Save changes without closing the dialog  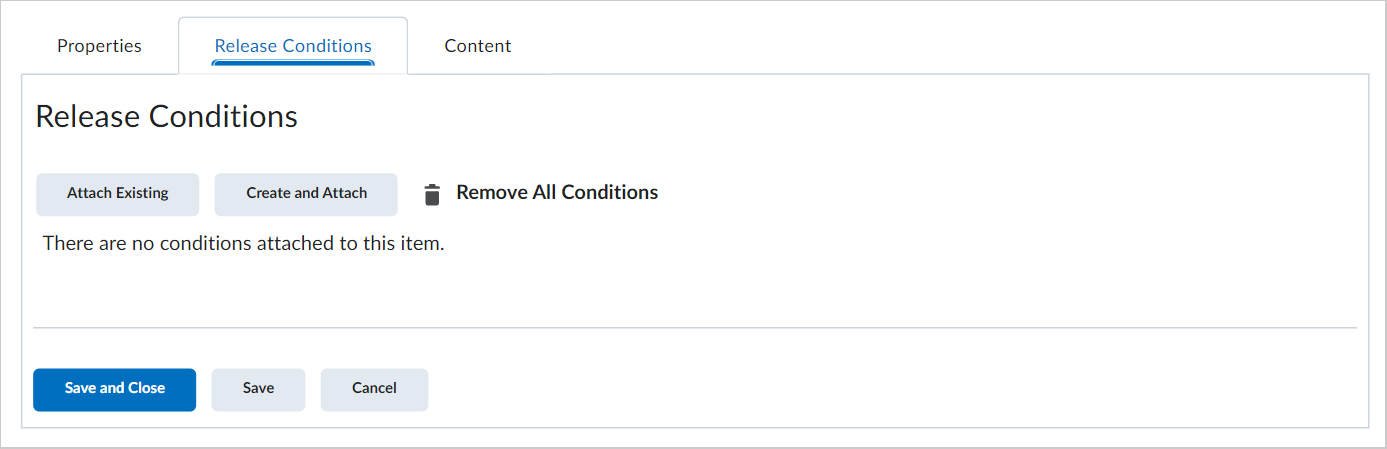tap(258, 389)
